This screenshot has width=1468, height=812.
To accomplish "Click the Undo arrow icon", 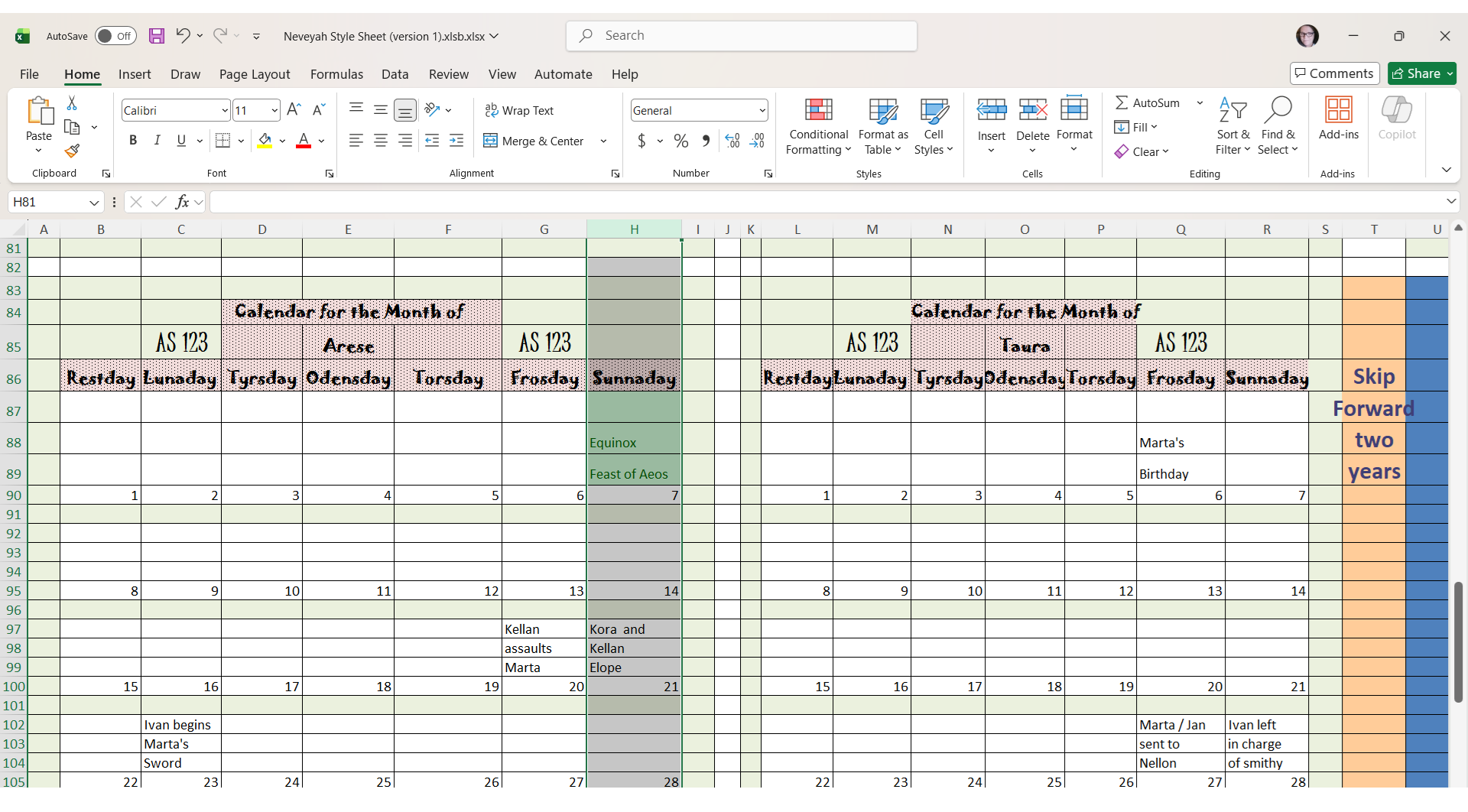I will click(x=183, y=35).
